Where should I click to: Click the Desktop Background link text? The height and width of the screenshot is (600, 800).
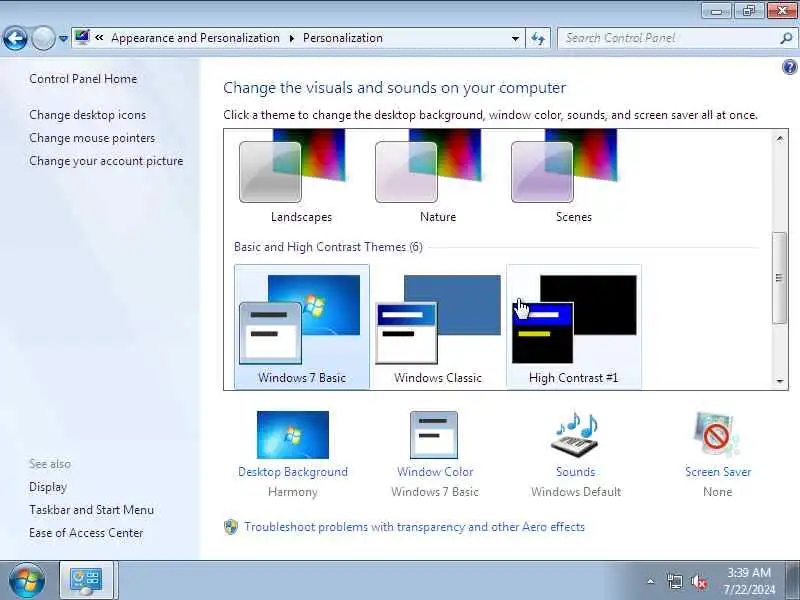[293, 472]
